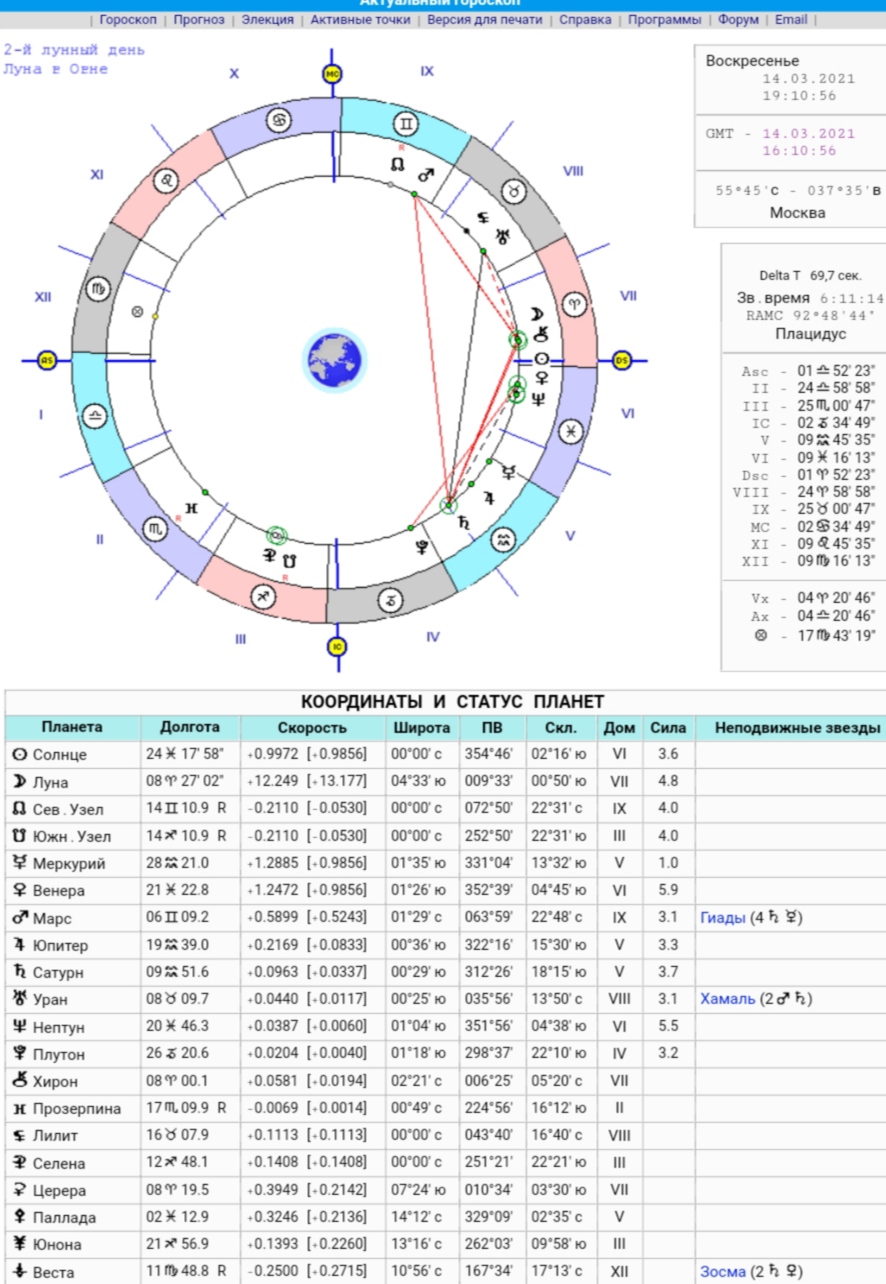Select the Scorpio sign on the zodiac ring

[x=157, y=528]
